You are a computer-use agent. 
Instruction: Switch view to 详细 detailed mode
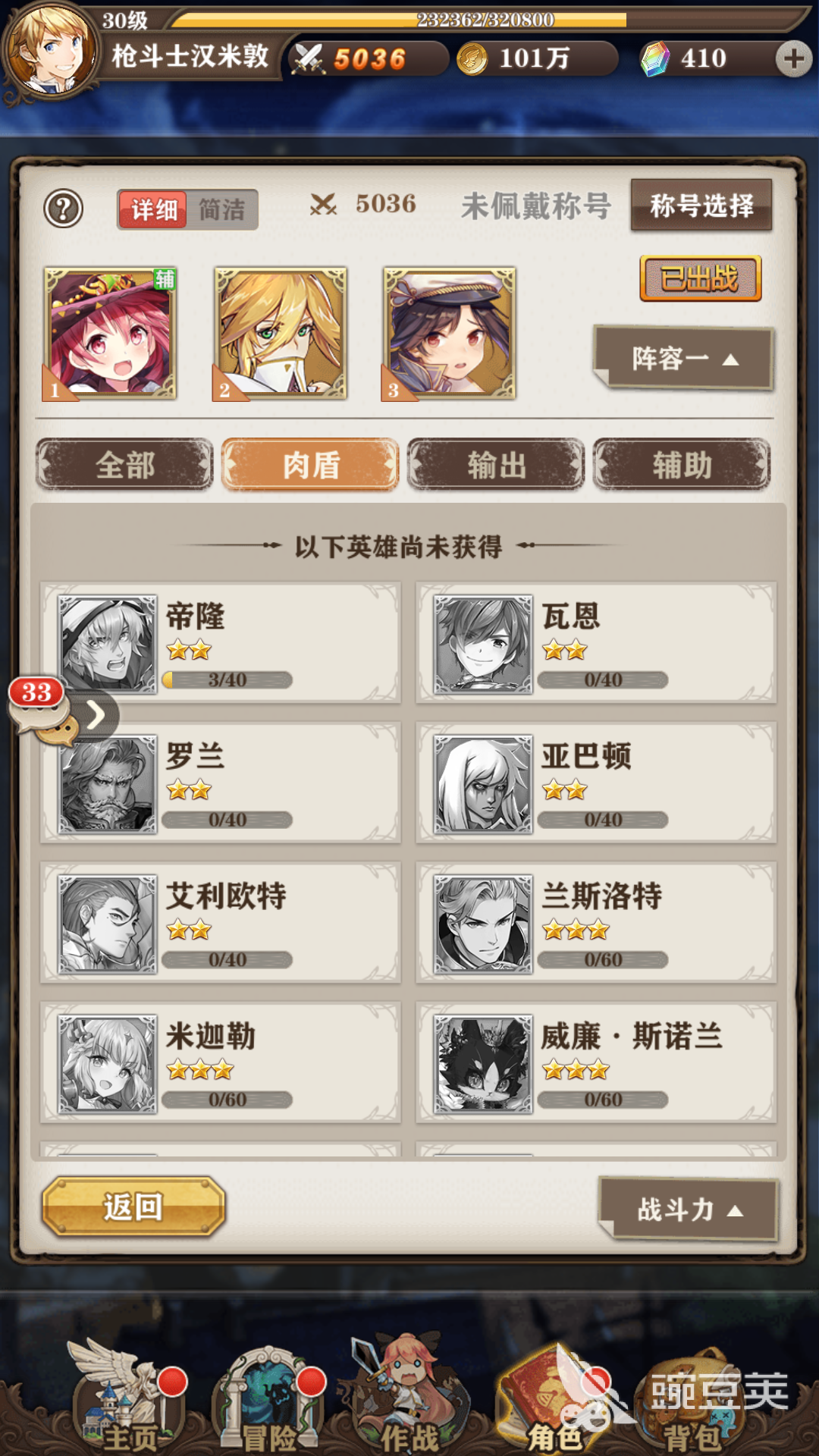(x=152, y=209)
